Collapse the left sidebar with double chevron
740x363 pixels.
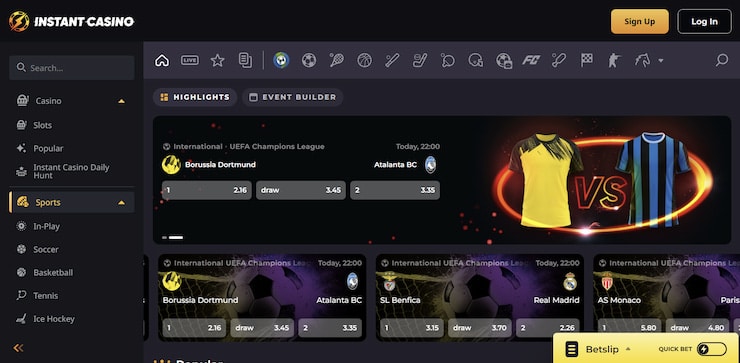pos(18,348)
